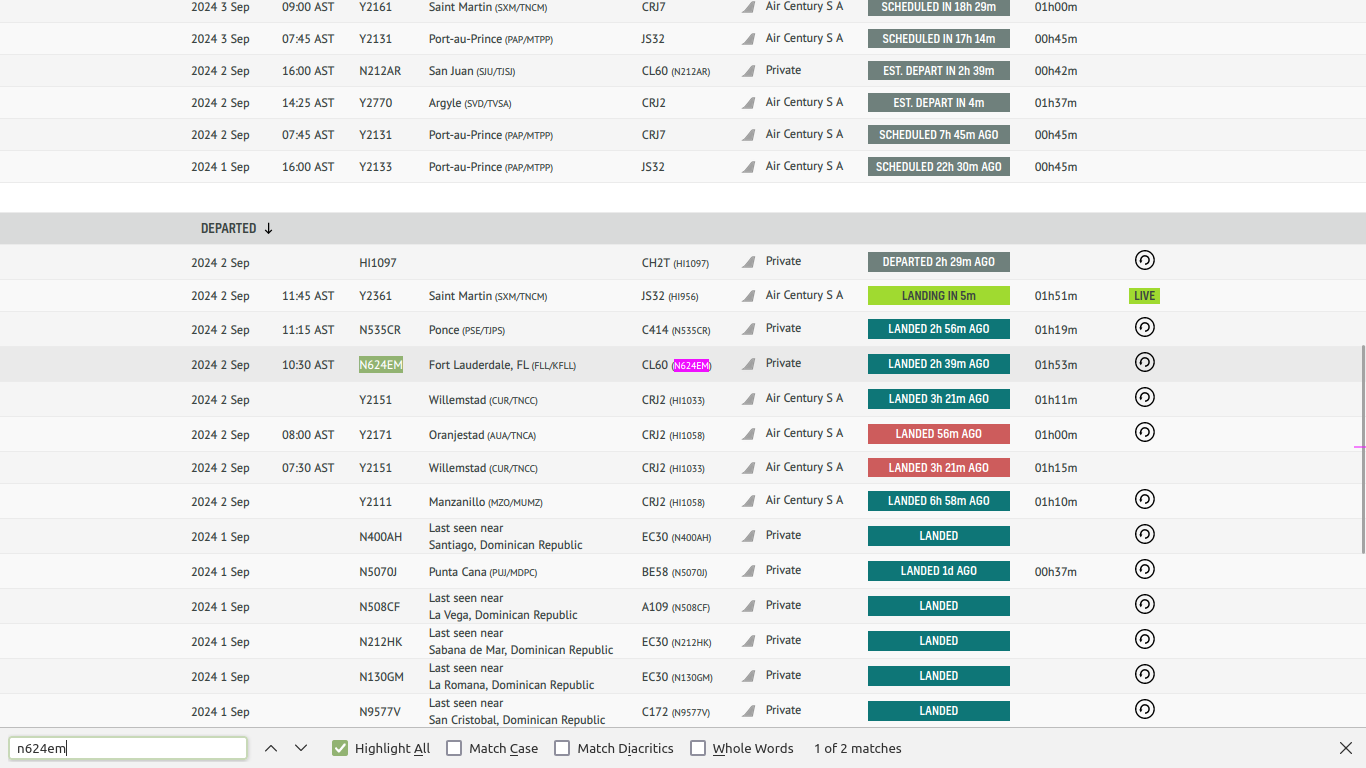Viewport: 1366px width, 768px height.
Task: Open flight Y2770 link
Action: tap(376, 103)
